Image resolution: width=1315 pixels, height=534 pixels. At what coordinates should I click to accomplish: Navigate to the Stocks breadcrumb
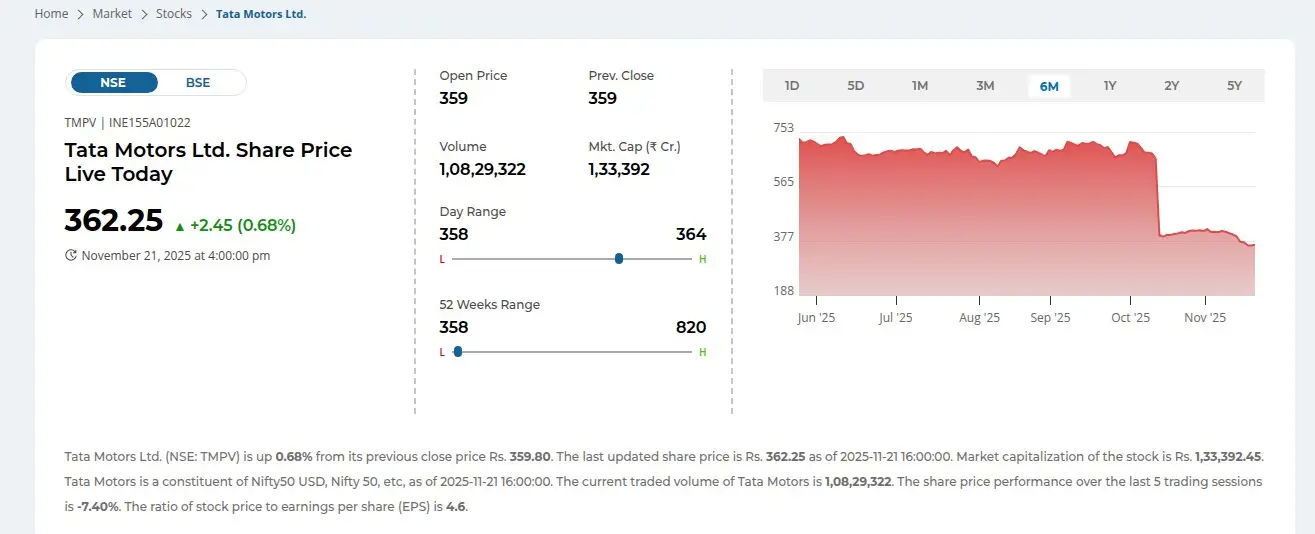coord(174,14)
